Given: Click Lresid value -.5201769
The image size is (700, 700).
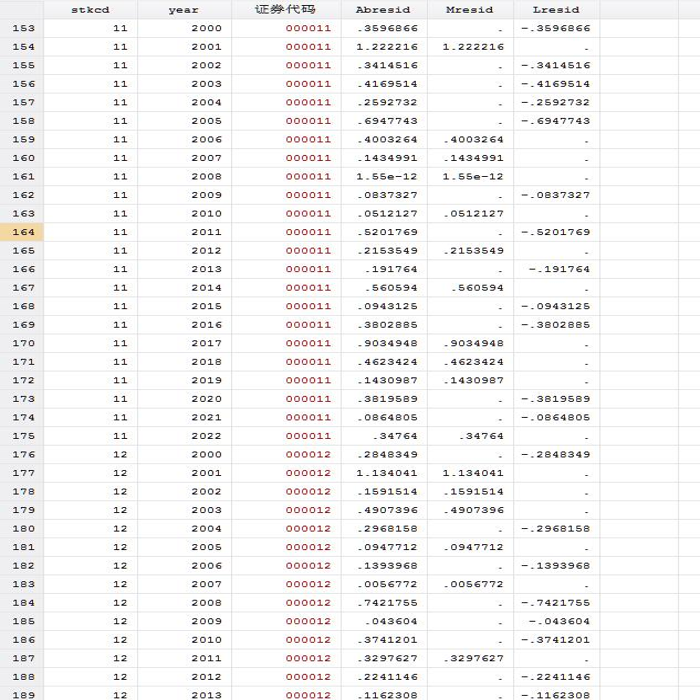Looking at the screenshot, I should coord(556,232).
